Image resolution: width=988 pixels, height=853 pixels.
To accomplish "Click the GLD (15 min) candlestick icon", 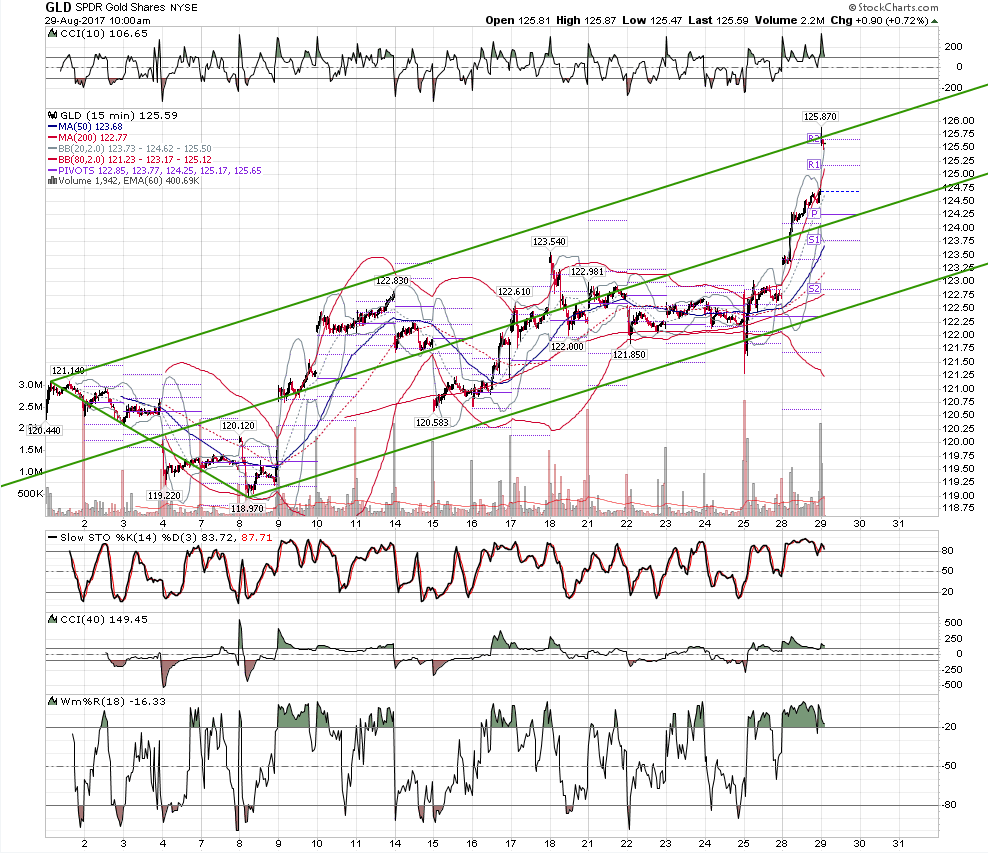I will [x=53, y=116].
